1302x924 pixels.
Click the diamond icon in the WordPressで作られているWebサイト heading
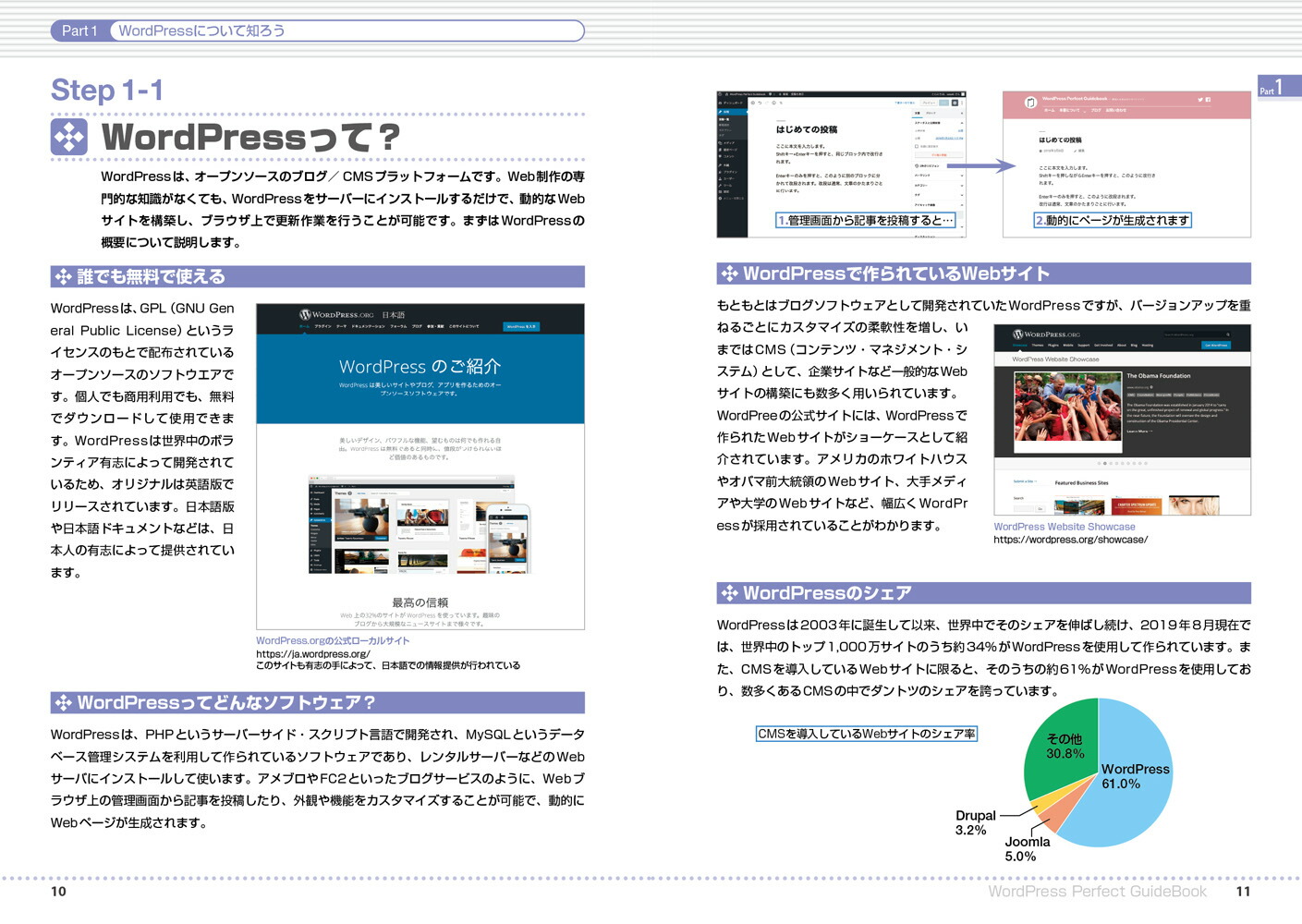tap(729, 274)
